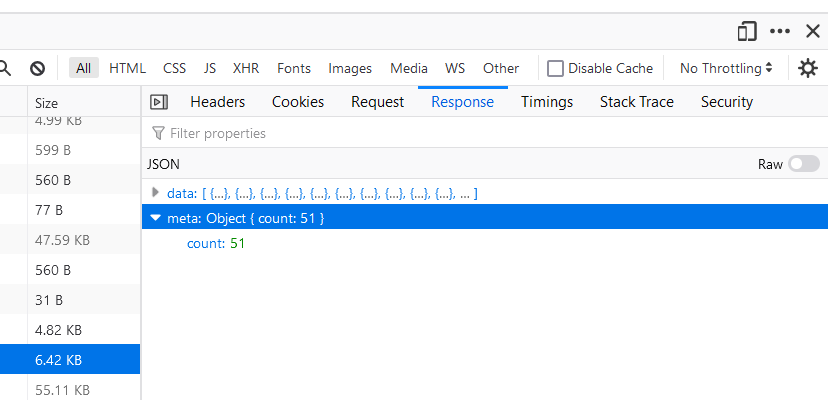Viewport: 828px width, 400px height.
Task: Open the responsive design mode icon
Action: click(747, 32)
